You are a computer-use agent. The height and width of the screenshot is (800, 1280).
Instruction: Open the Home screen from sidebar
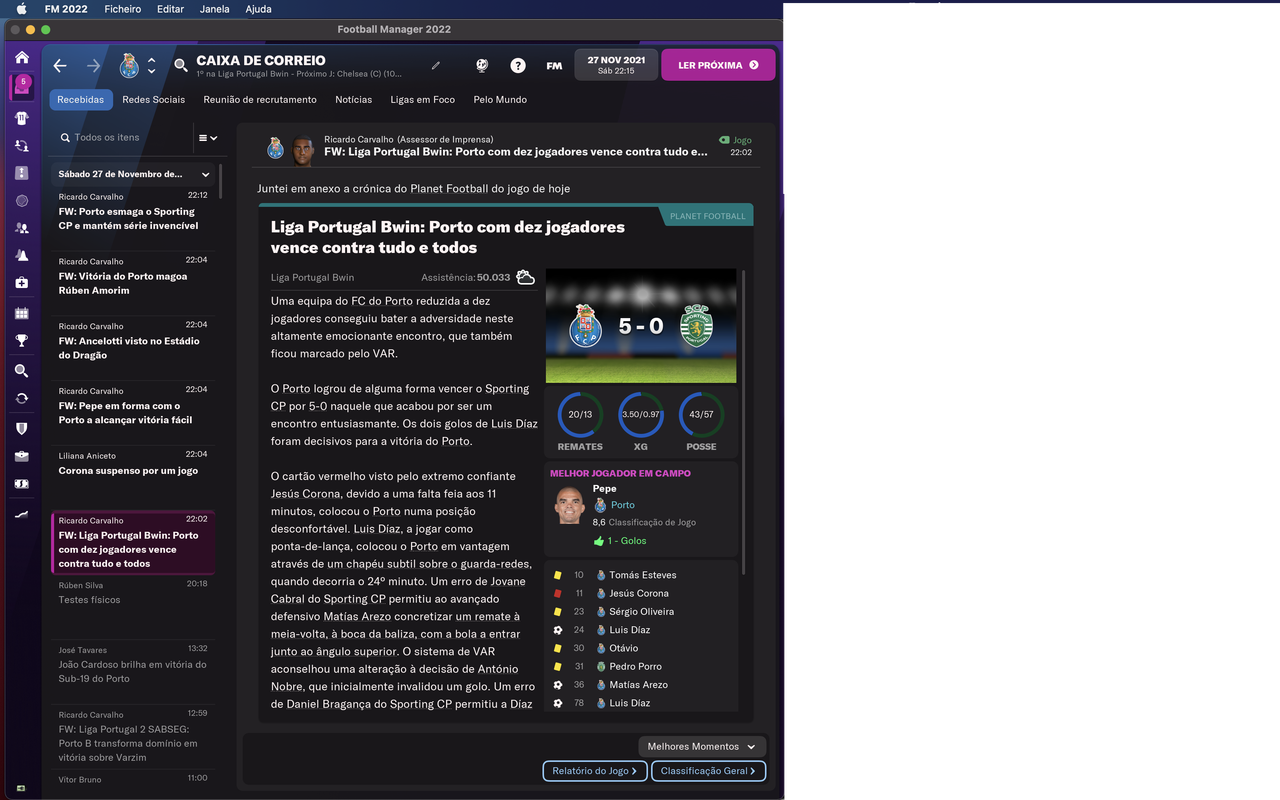pos(22,58)
